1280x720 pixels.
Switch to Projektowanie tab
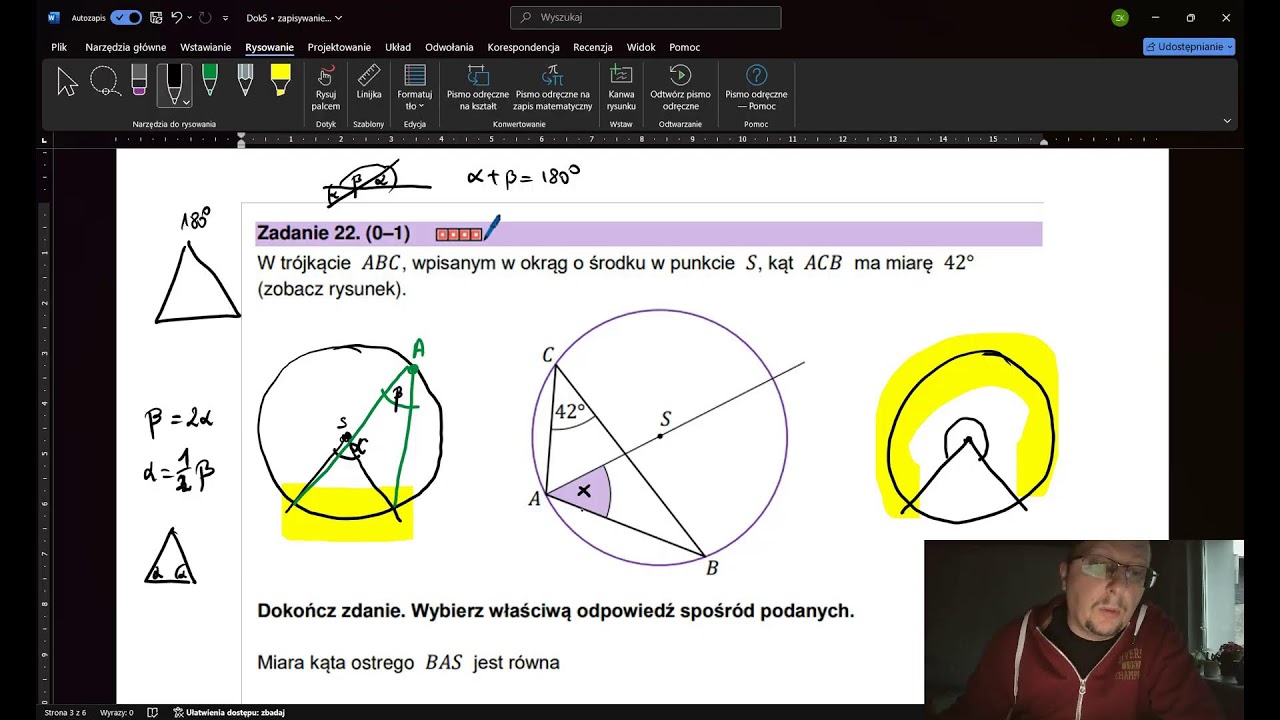point(339,47)
